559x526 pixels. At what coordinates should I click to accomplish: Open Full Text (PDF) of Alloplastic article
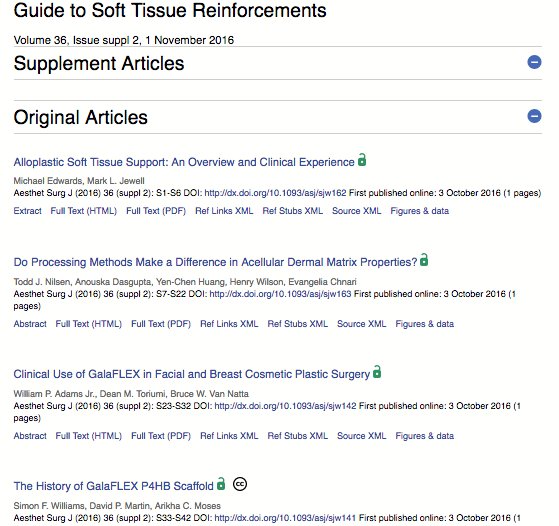pos(156,211)
